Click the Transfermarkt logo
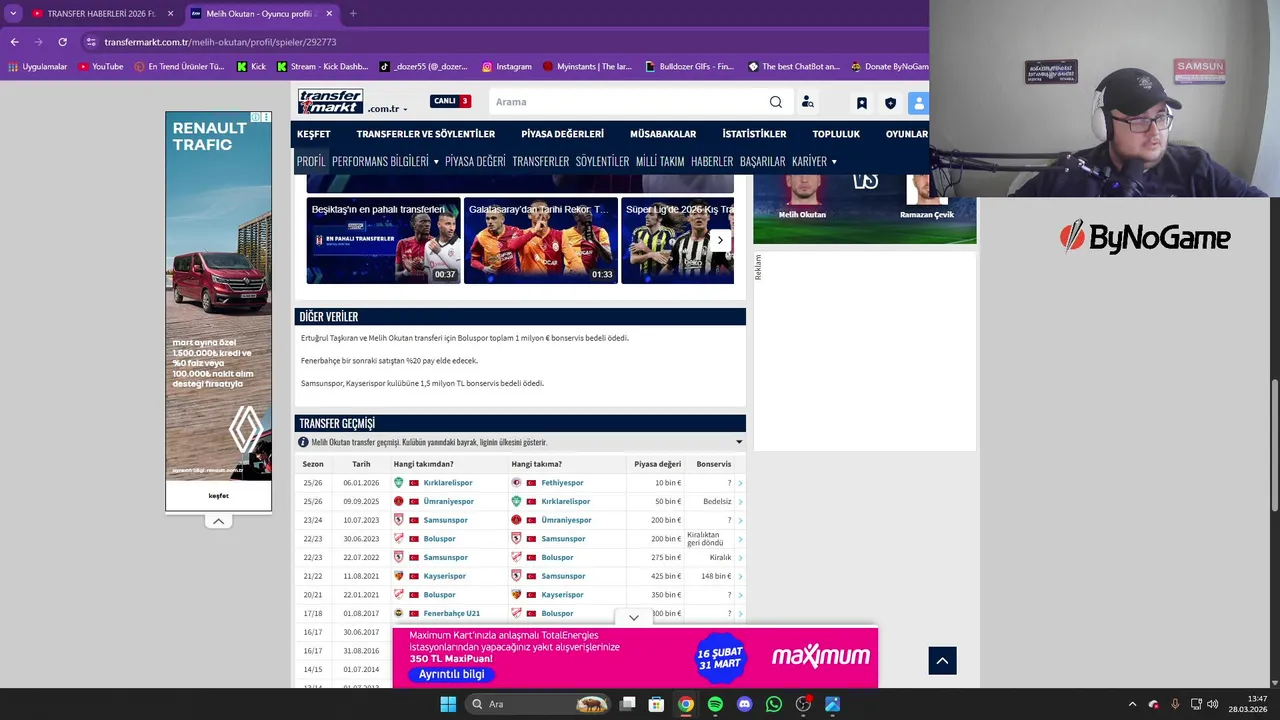Image resolution: width=1280 pixels, height=720 pixels. pyautogui.click(x=331, y=101)
